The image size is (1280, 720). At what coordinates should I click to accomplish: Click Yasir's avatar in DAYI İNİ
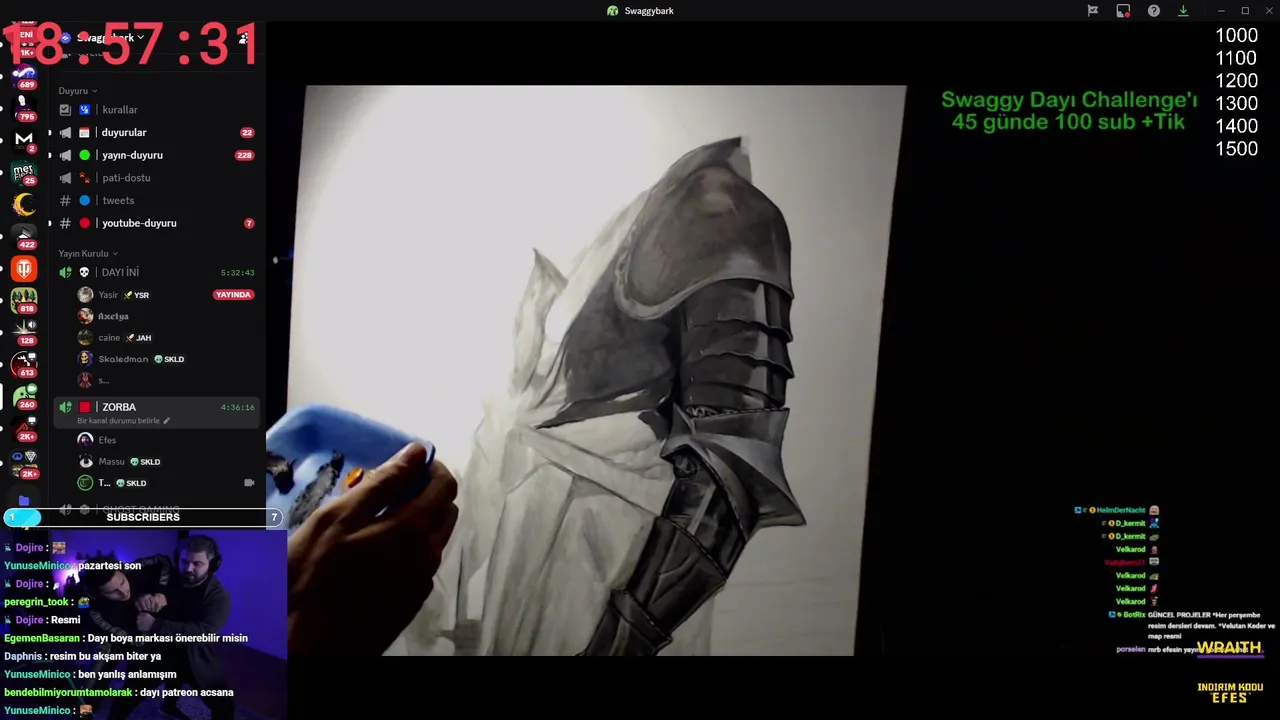click(85, 295)
